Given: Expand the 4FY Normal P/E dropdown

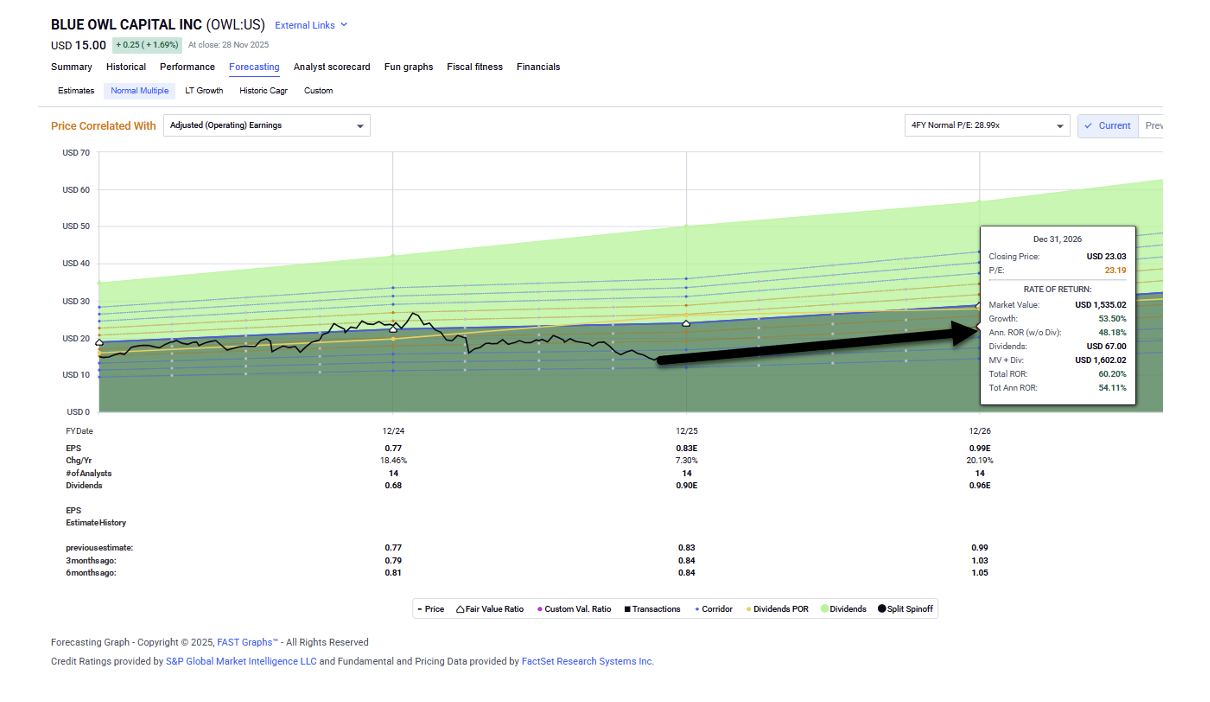Looking at the screenshot, I should pyautogui.click(x=986, y=126).
